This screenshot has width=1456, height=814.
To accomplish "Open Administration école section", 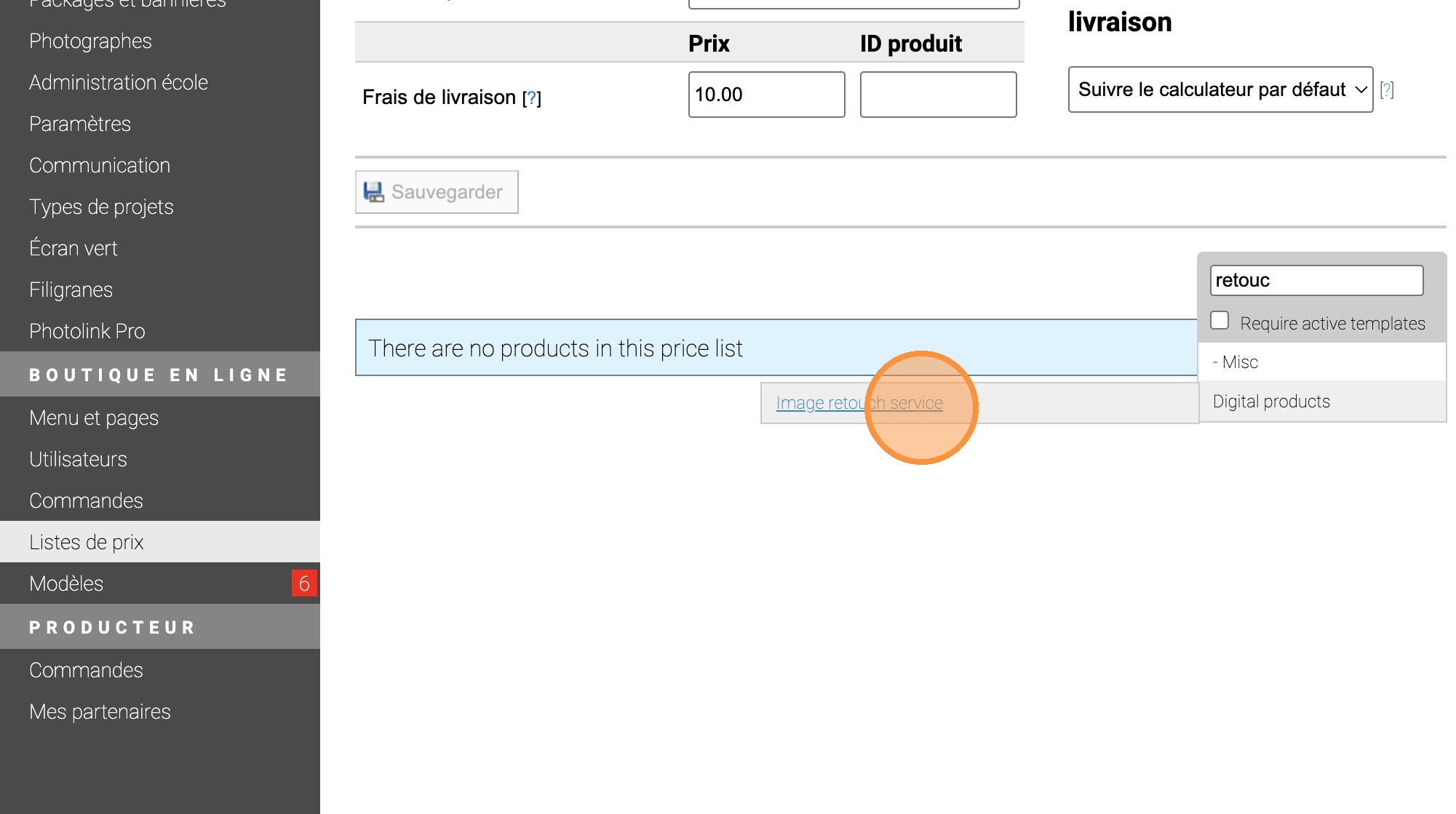I will pos(119,82).
